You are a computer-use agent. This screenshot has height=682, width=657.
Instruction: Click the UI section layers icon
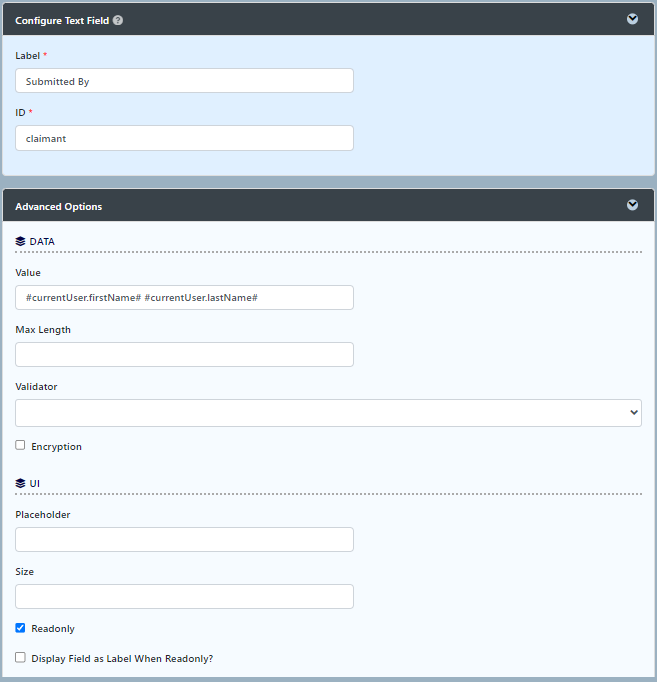click(x=20, y=483)
